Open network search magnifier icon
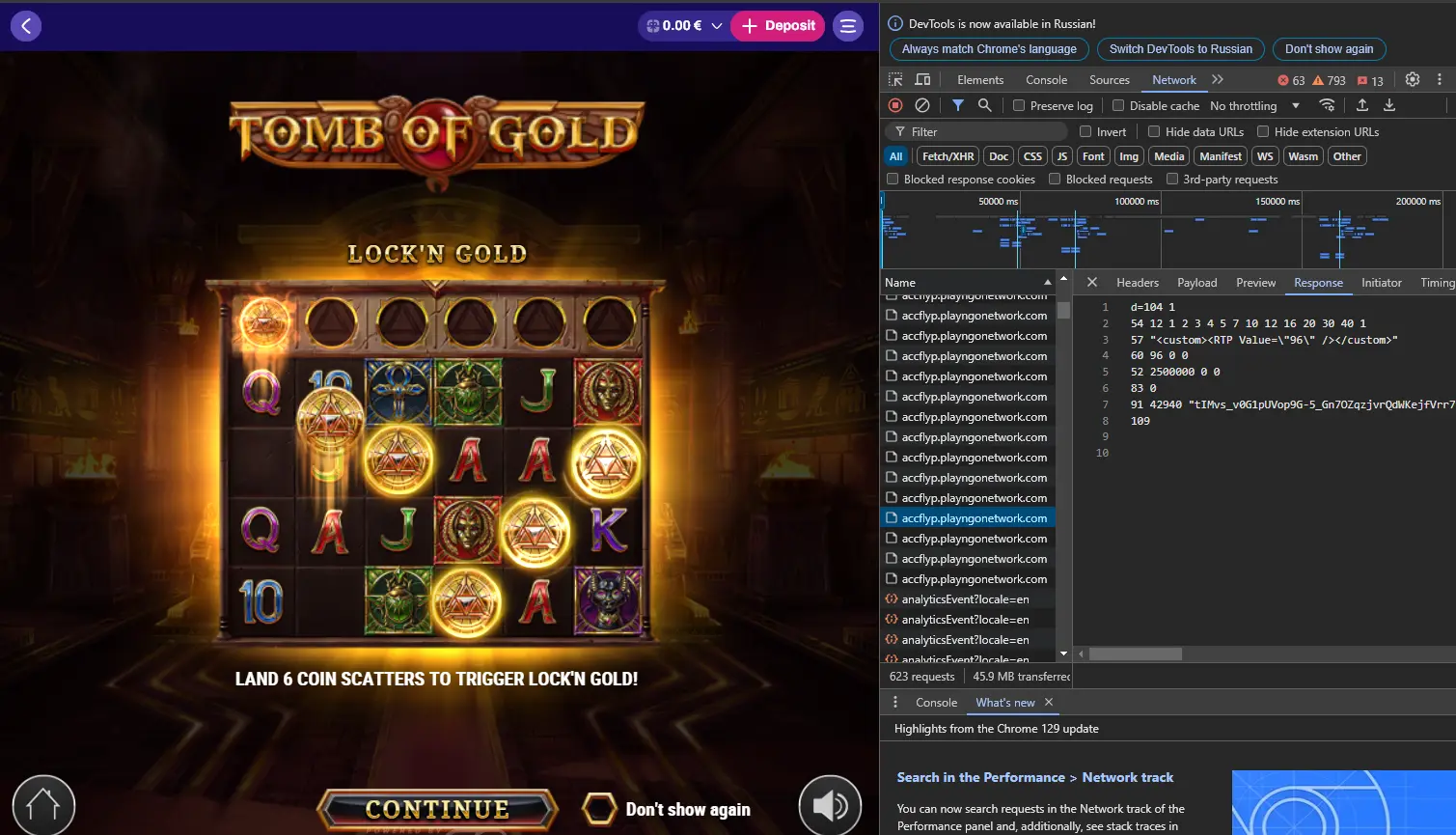1456x835 pixels. (984, 105)
